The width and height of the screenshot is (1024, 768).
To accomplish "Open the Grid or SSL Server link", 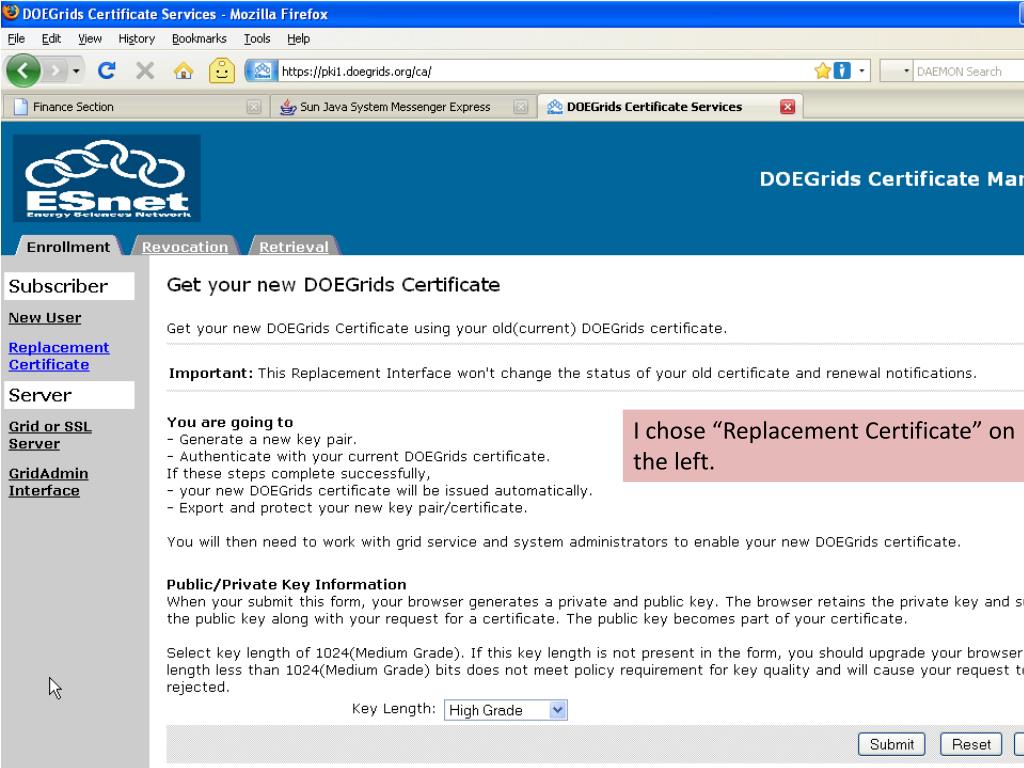I will pos(50,435).
